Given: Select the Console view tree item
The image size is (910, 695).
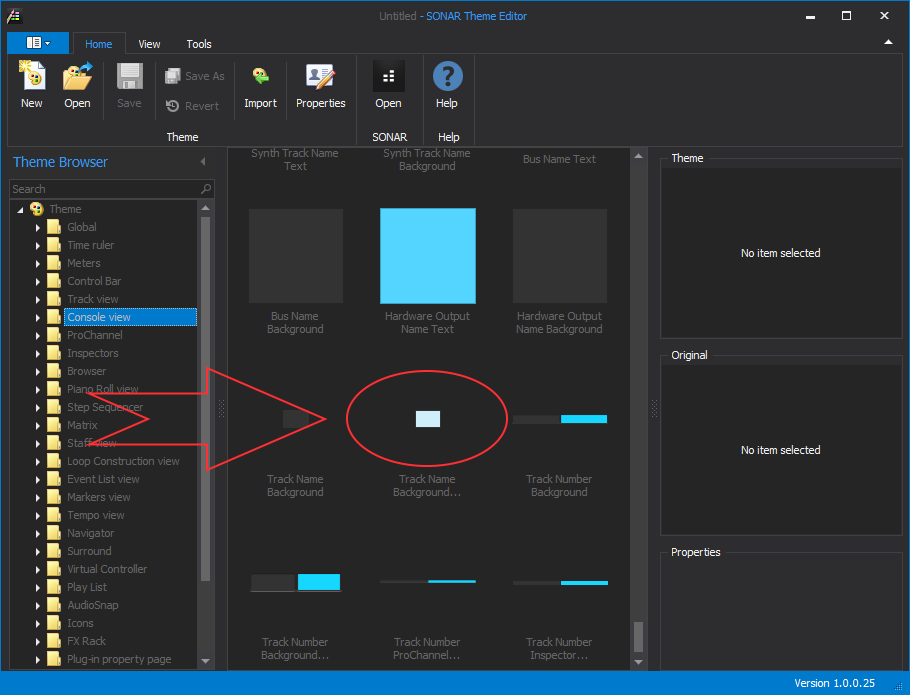Looking at the screenshot, I should 99,317.
